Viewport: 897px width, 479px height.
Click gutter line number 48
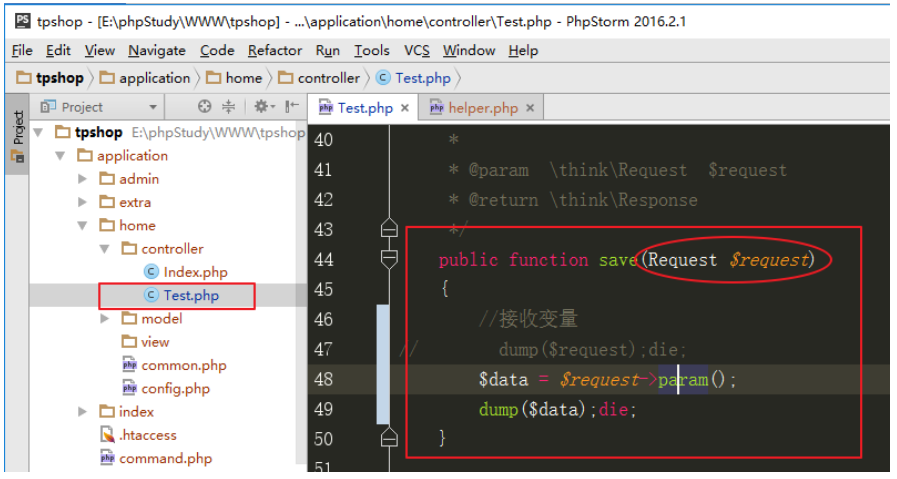[323, 379]
